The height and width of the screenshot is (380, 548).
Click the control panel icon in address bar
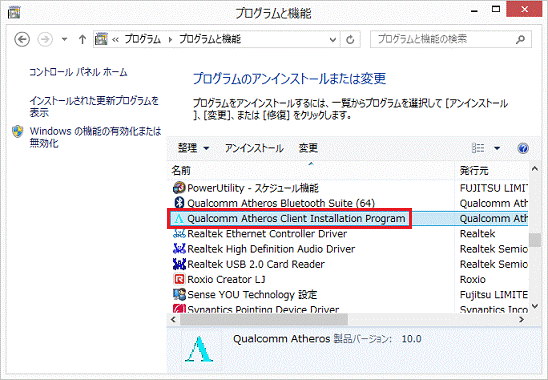(101, 39)
